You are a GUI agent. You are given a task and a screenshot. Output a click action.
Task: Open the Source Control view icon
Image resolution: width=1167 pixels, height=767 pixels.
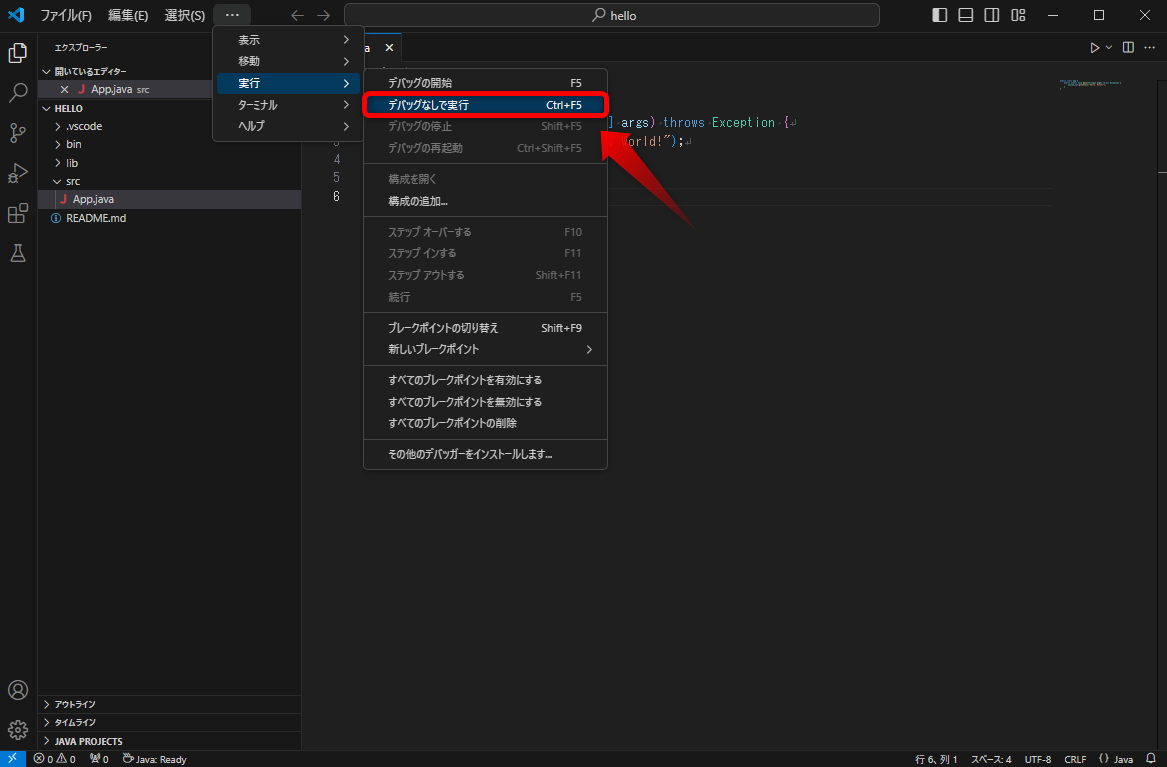click(x=17, y=132)
